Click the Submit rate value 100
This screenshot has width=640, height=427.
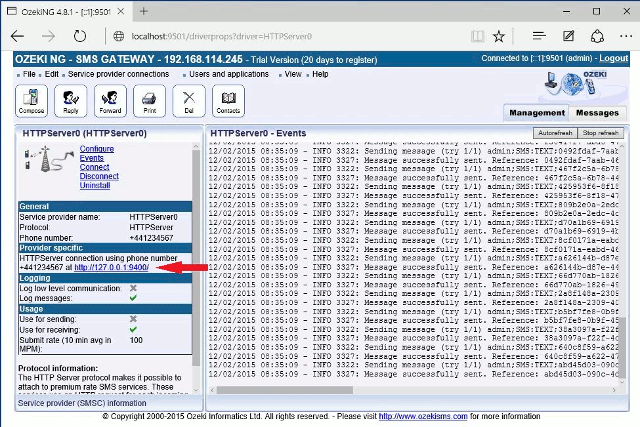click(x=136, y=340)
